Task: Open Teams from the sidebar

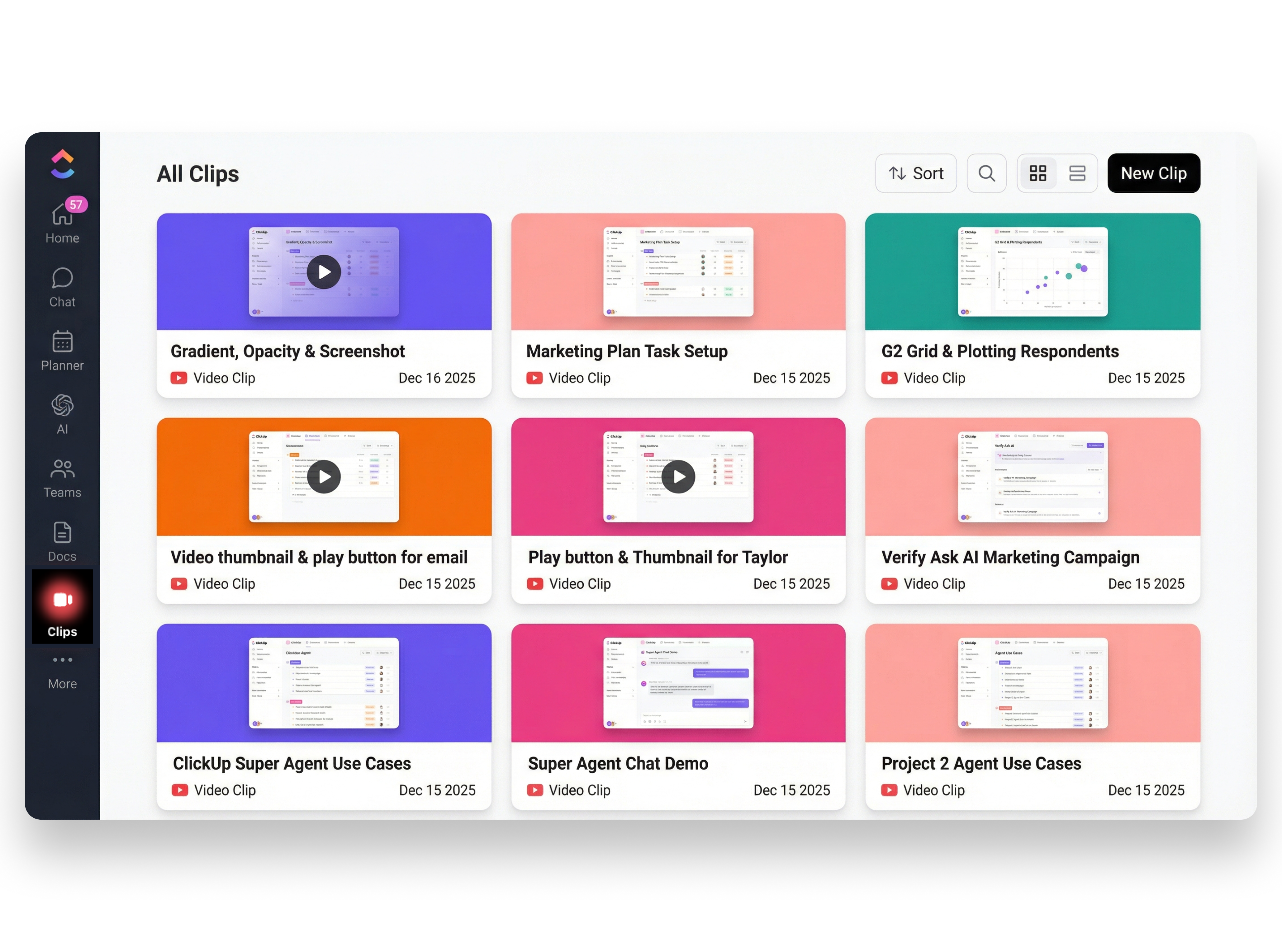Action: point(62,470)
